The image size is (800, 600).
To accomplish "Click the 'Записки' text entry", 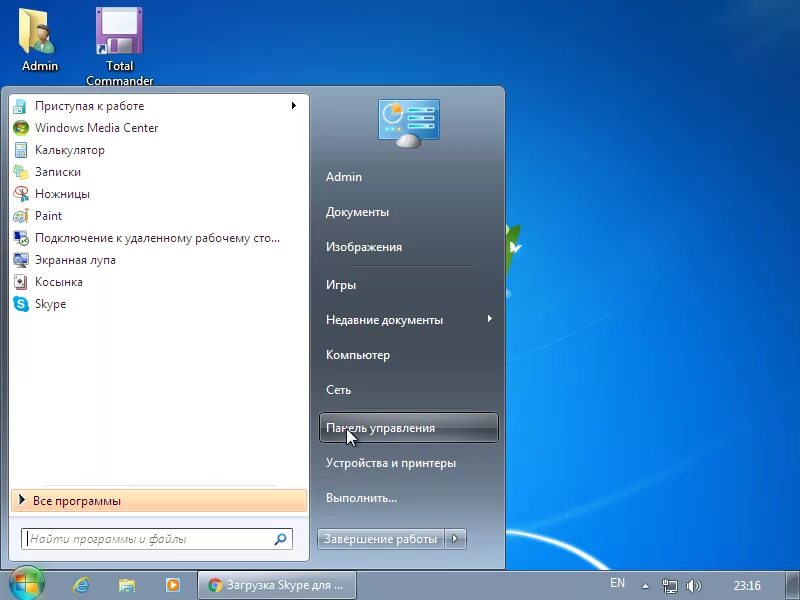I will pyautogui.click(x=58, y=172).
